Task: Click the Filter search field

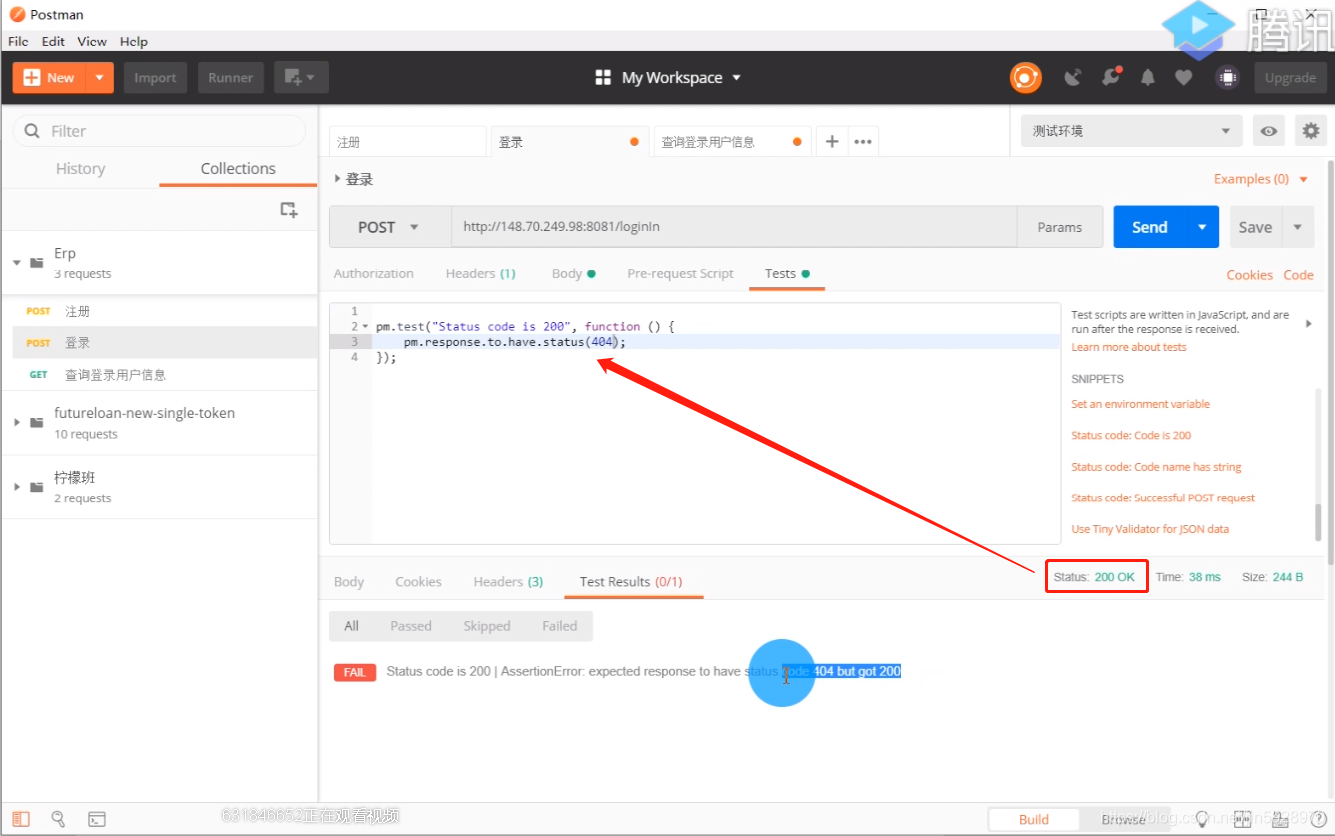Action: coord(159,131)
